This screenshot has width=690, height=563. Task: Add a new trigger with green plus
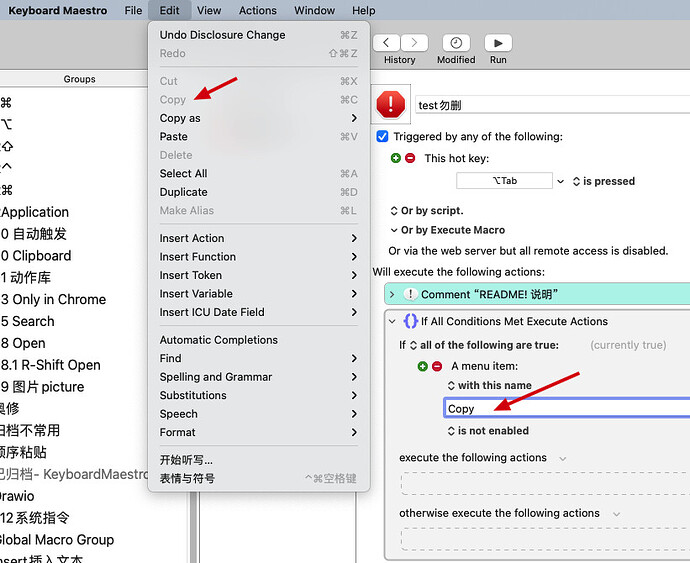pyautogui.click(x=396, y=158)
